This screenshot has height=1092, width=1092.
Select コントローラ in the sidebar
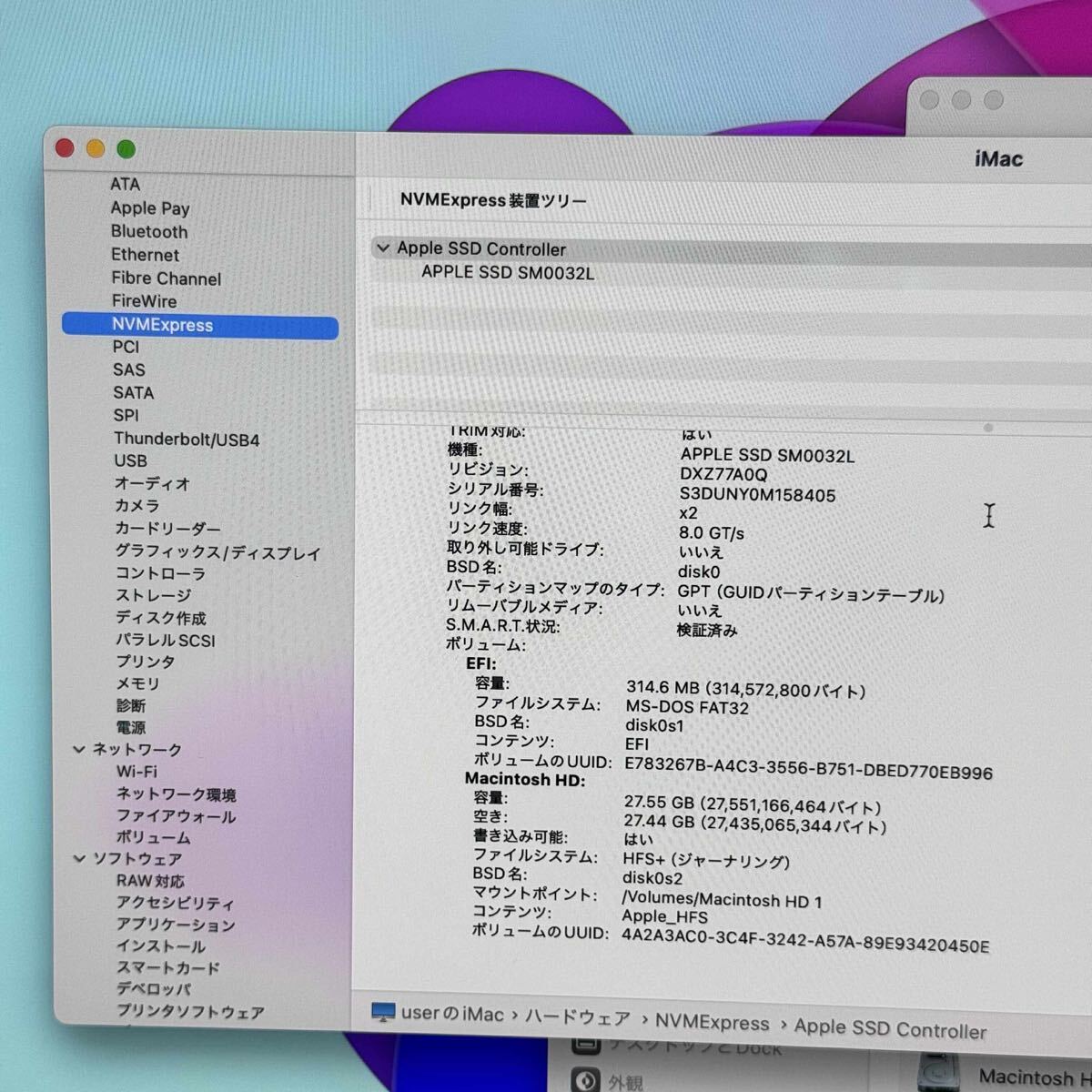[160, 573]
